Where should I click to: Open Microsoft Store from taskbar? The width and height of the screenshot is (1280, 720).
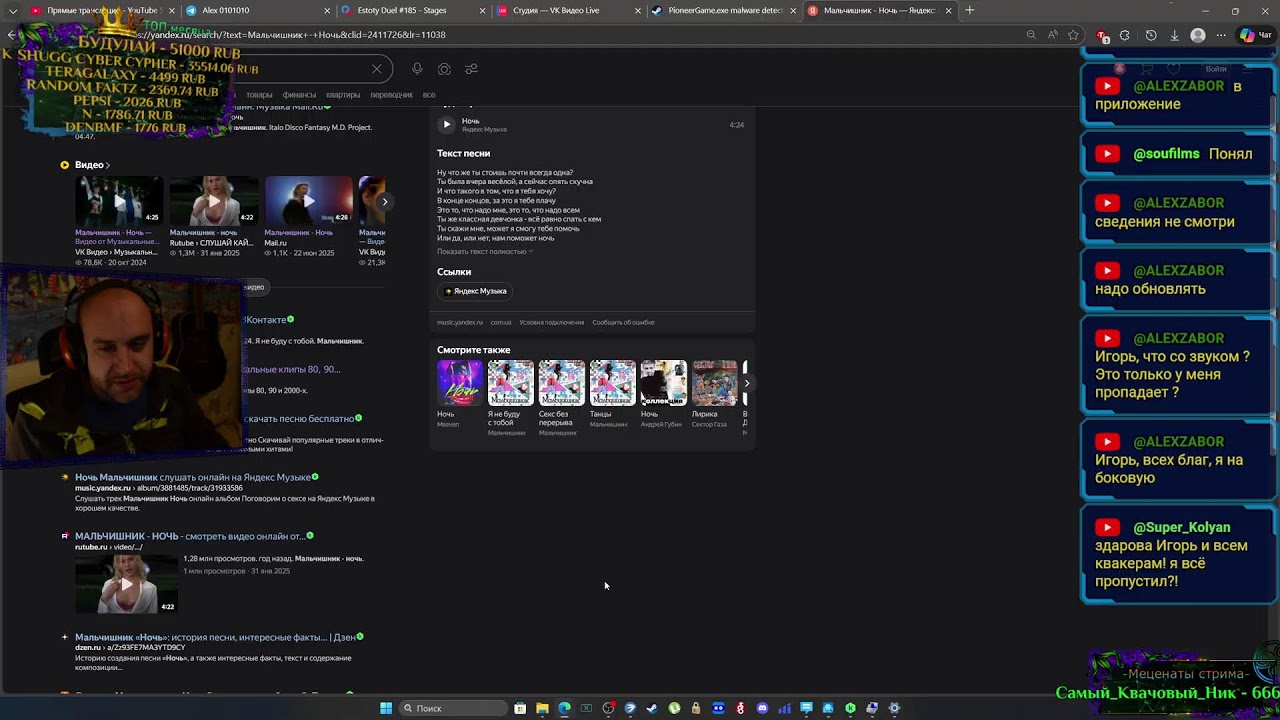click(x=520, y=708)
